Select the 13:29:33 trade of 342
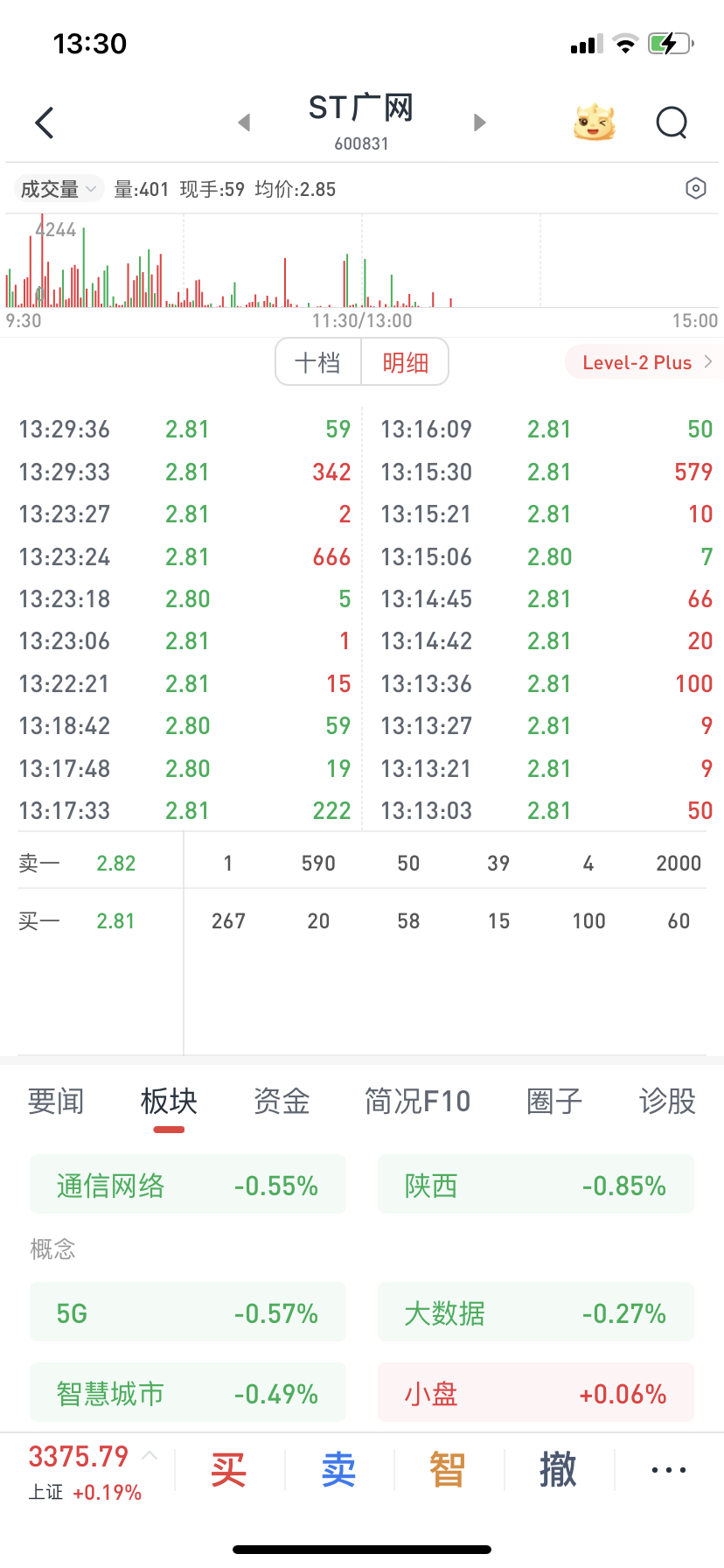Image resolution: width=724 pixels, height=1568 pixels. click(184, 472)
